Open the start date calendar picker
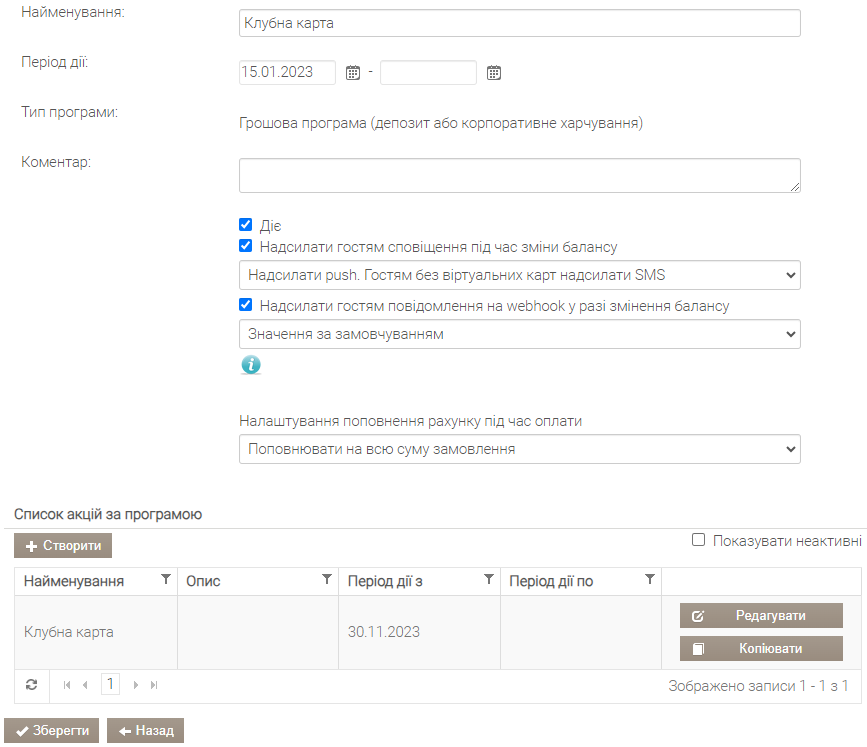This screenshot has width=867, height=747. click(x=353, y=72)
